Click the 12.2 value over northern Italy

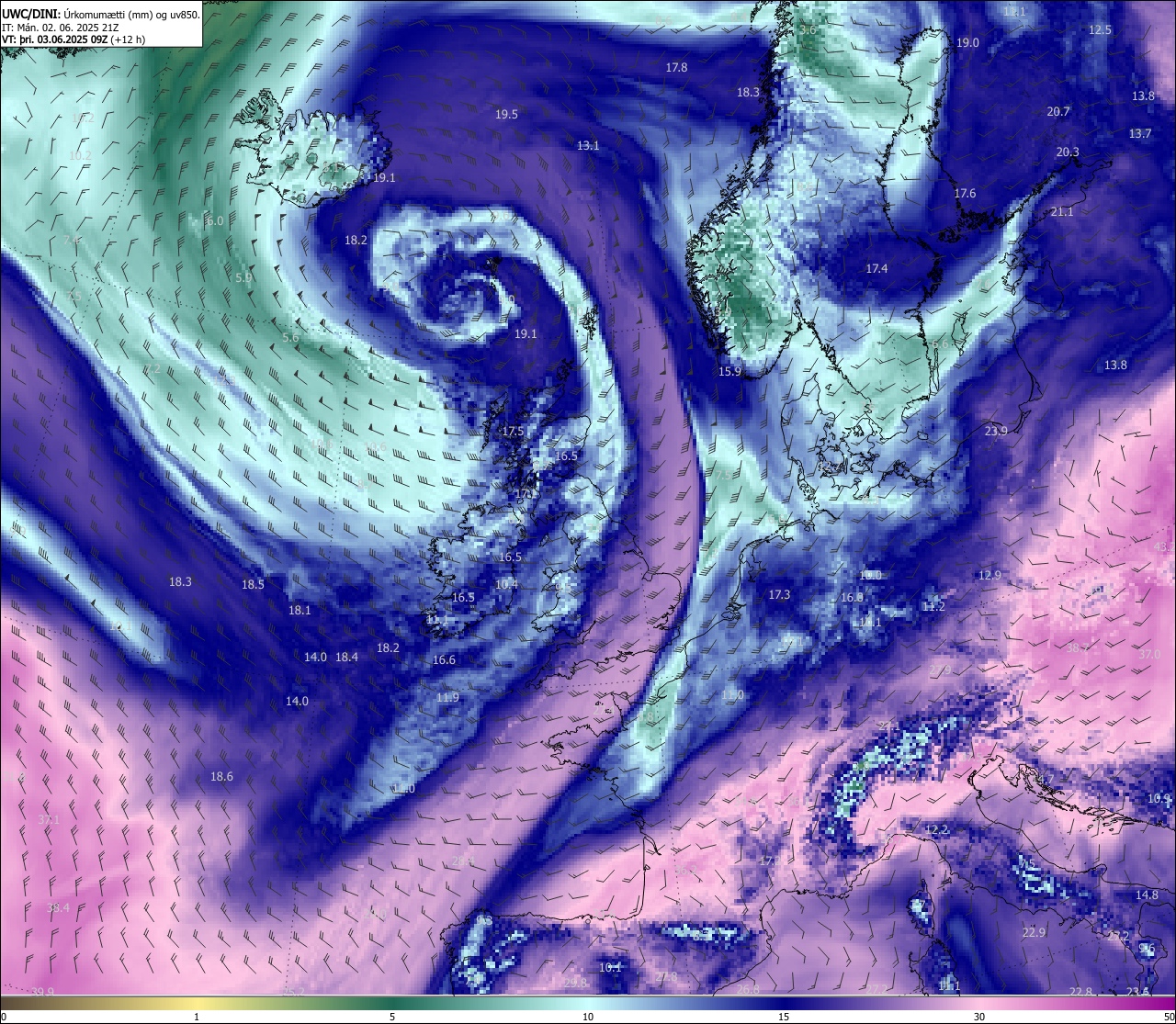click(x=936, y=830)
